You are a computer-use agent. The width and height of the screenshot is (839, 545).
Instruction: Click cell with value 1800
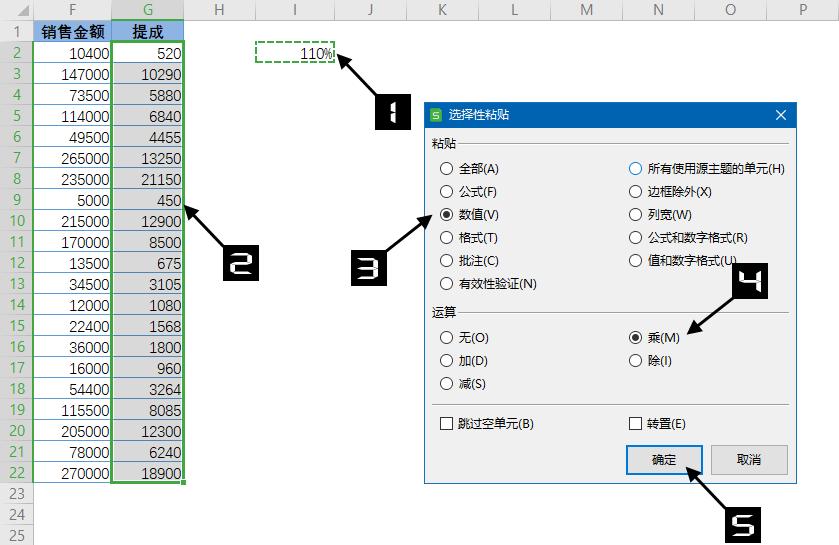pos(148,347)
